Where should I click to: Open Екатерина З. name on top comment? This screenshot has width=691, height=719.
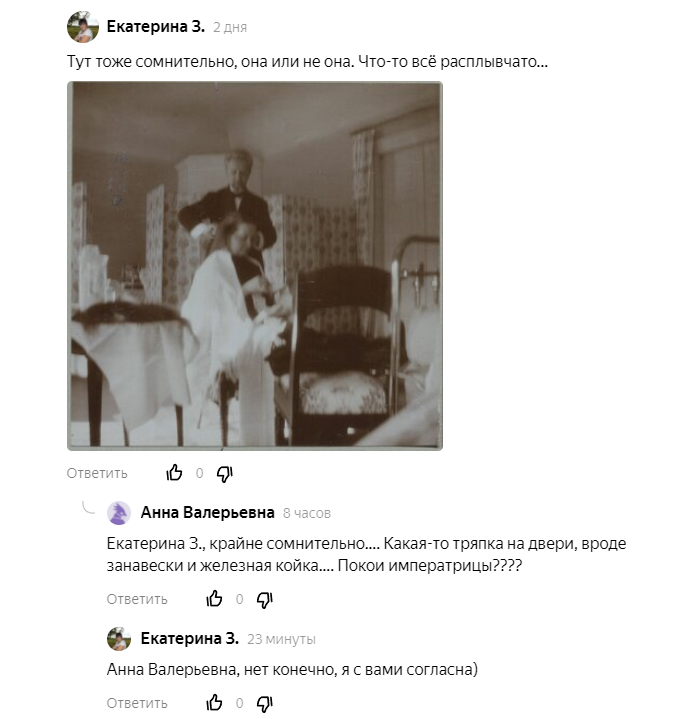tap(155, 27)
